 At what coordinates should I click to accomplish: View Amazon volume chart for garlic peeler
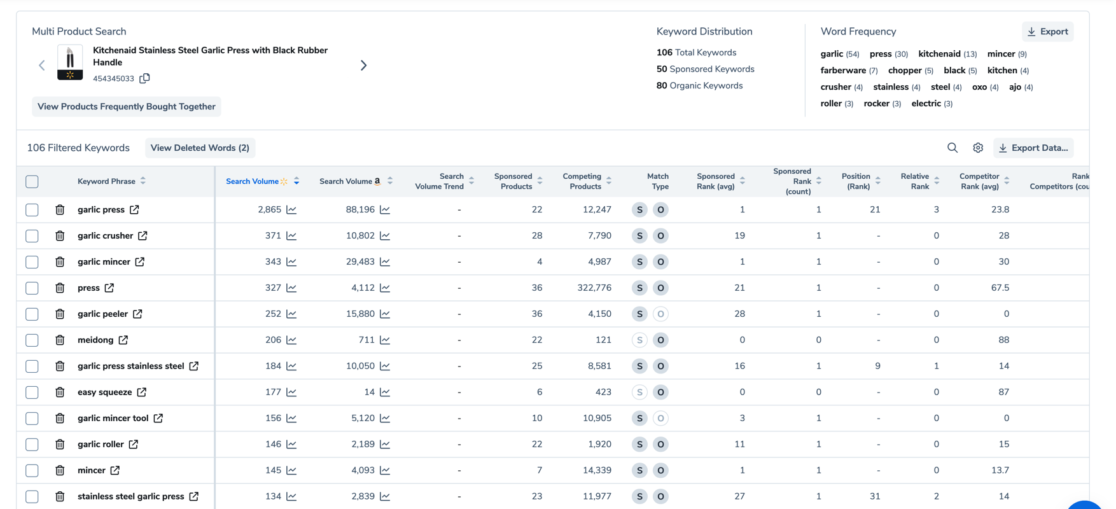click(x=385, y=314)
